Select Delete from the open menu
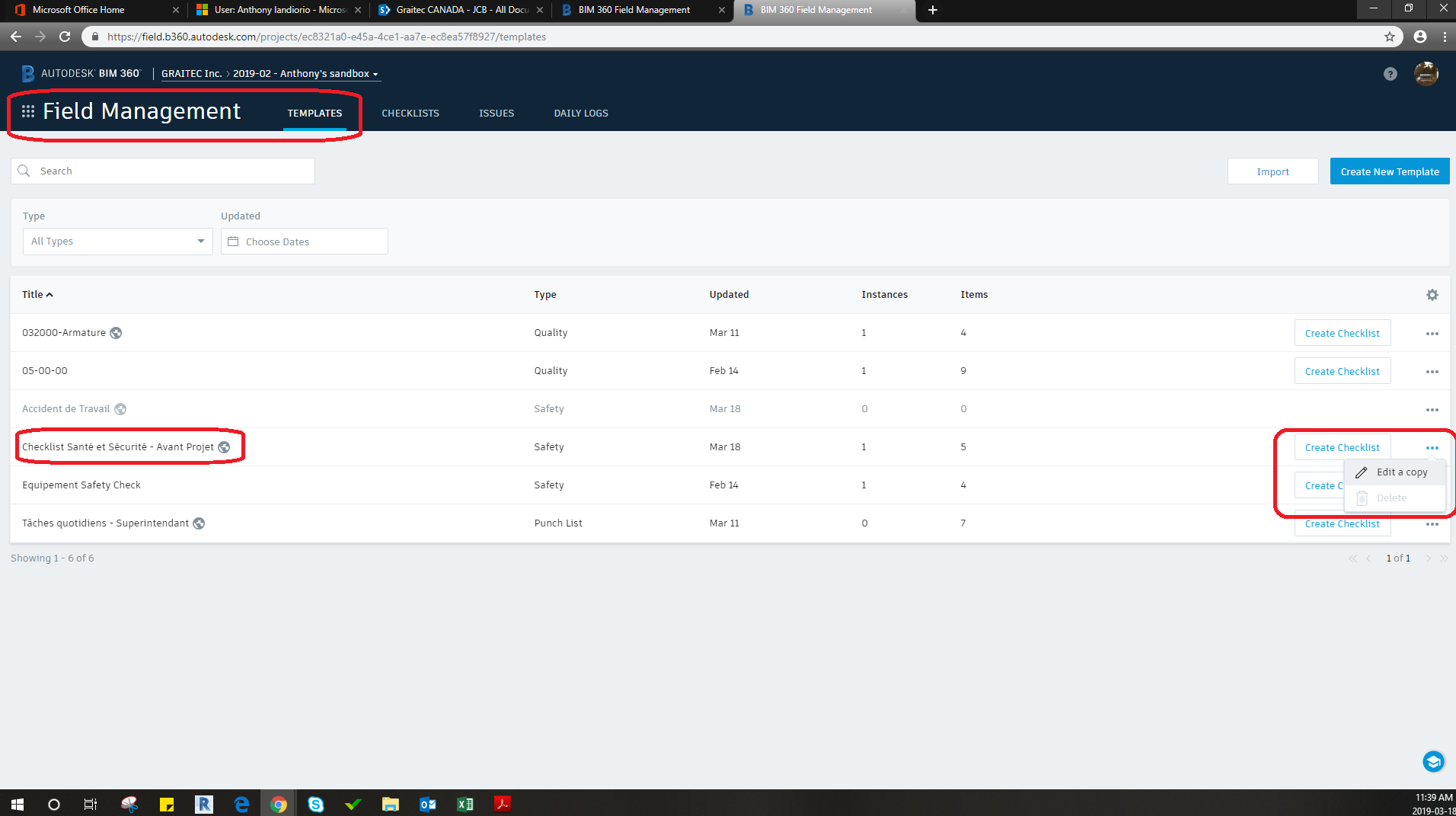1456x816 pixels. tap(1391, 498)
